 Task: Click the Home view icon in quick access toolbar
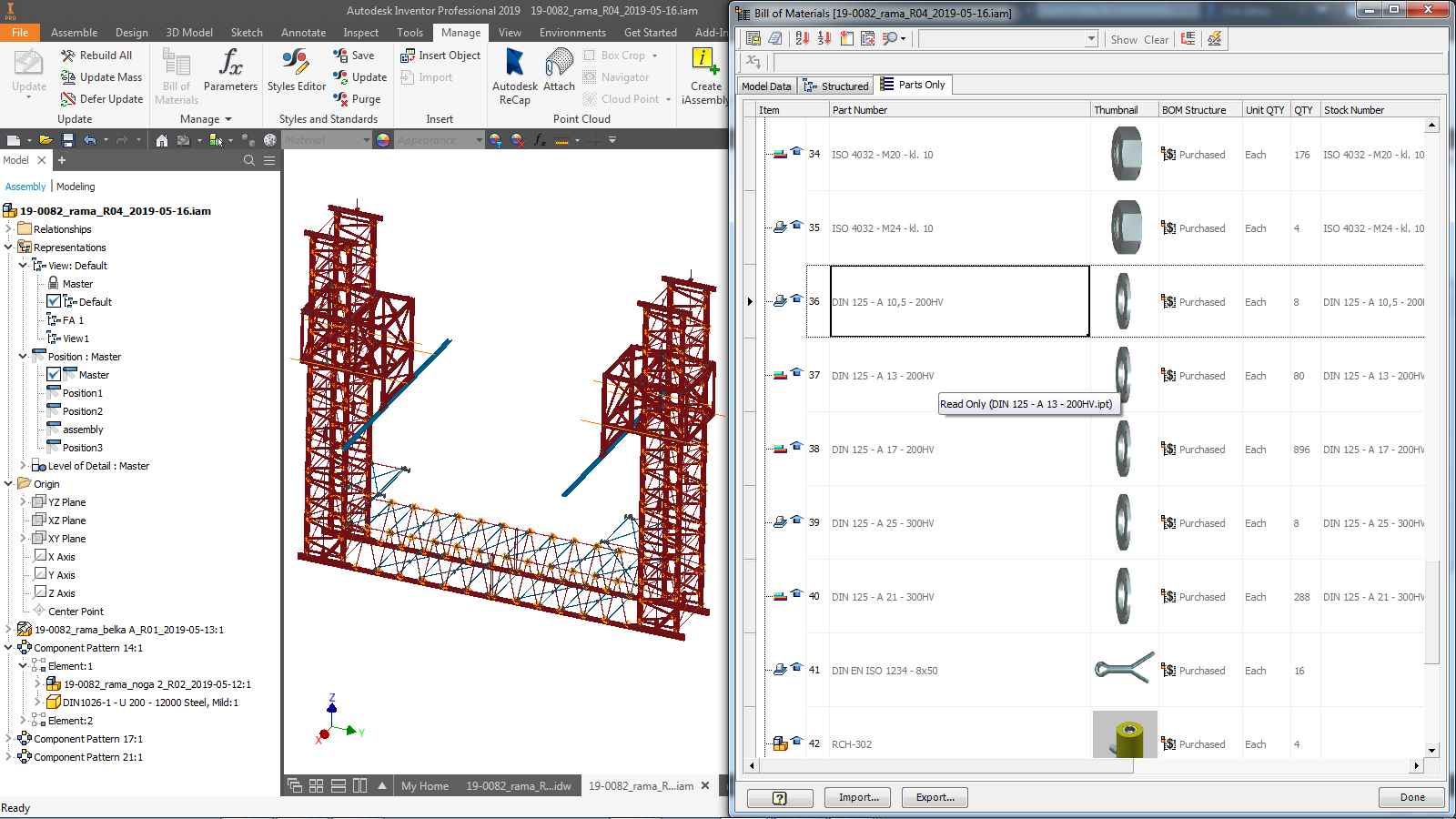[161, 140]
